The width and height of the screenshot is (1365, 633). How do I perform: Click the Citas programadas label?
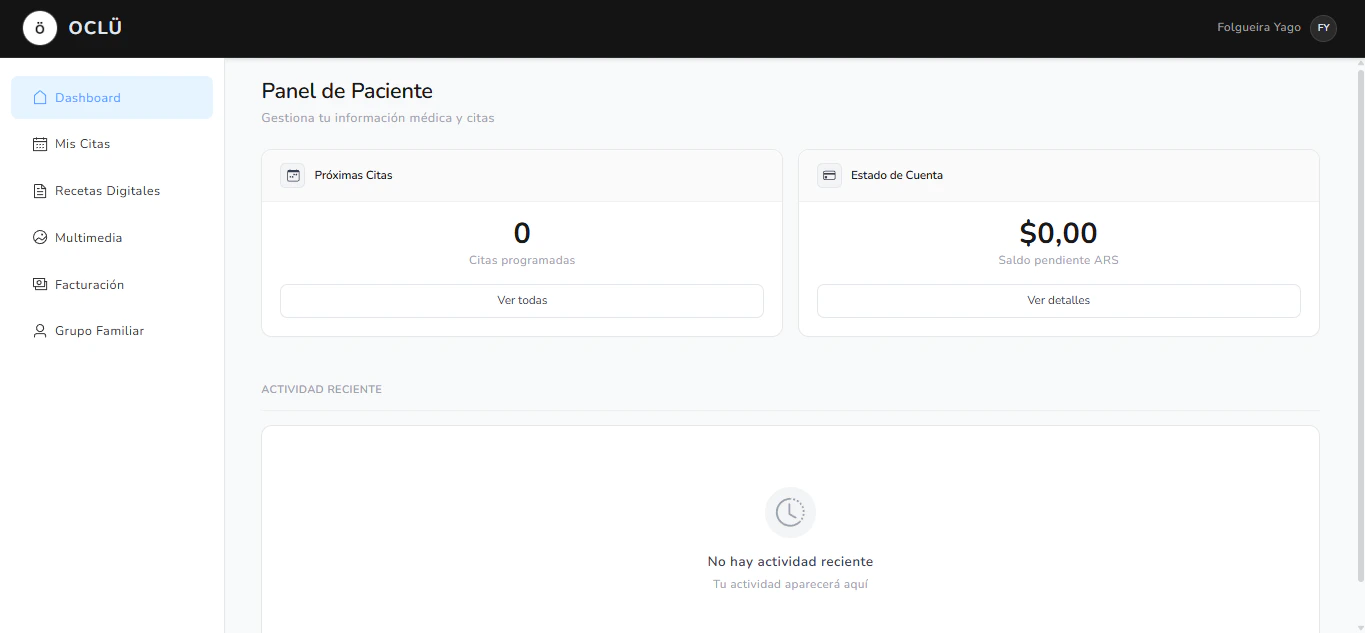point(522,260)
